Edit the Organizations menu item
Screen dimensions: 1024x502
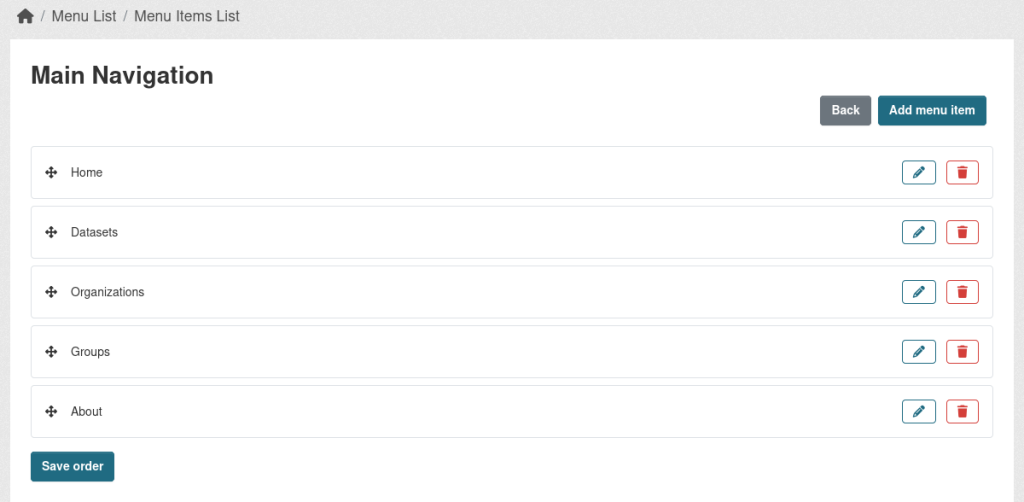(918, 292)
